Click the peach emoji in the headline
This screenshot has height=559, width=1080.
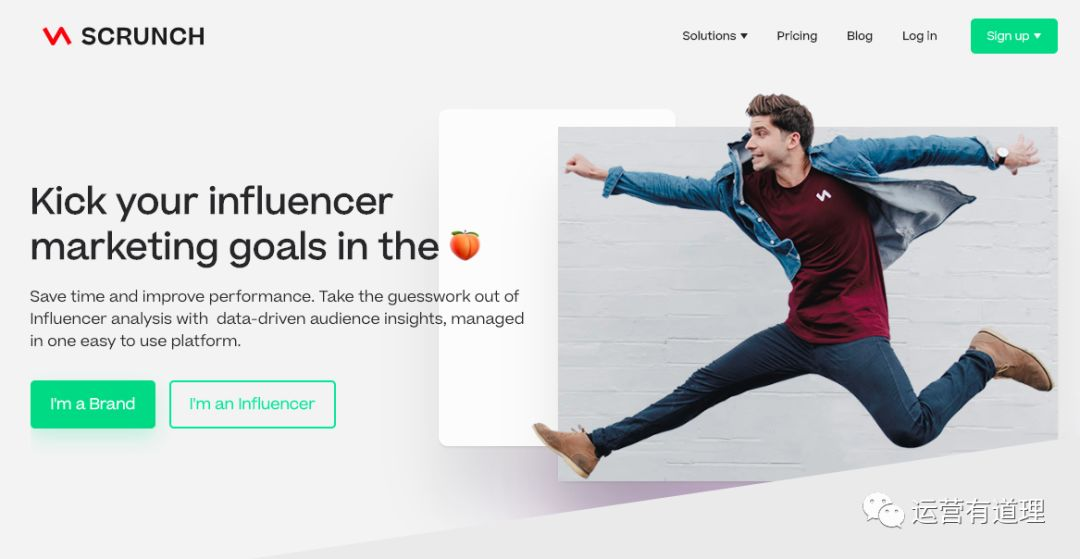click(x=465, y=245)
